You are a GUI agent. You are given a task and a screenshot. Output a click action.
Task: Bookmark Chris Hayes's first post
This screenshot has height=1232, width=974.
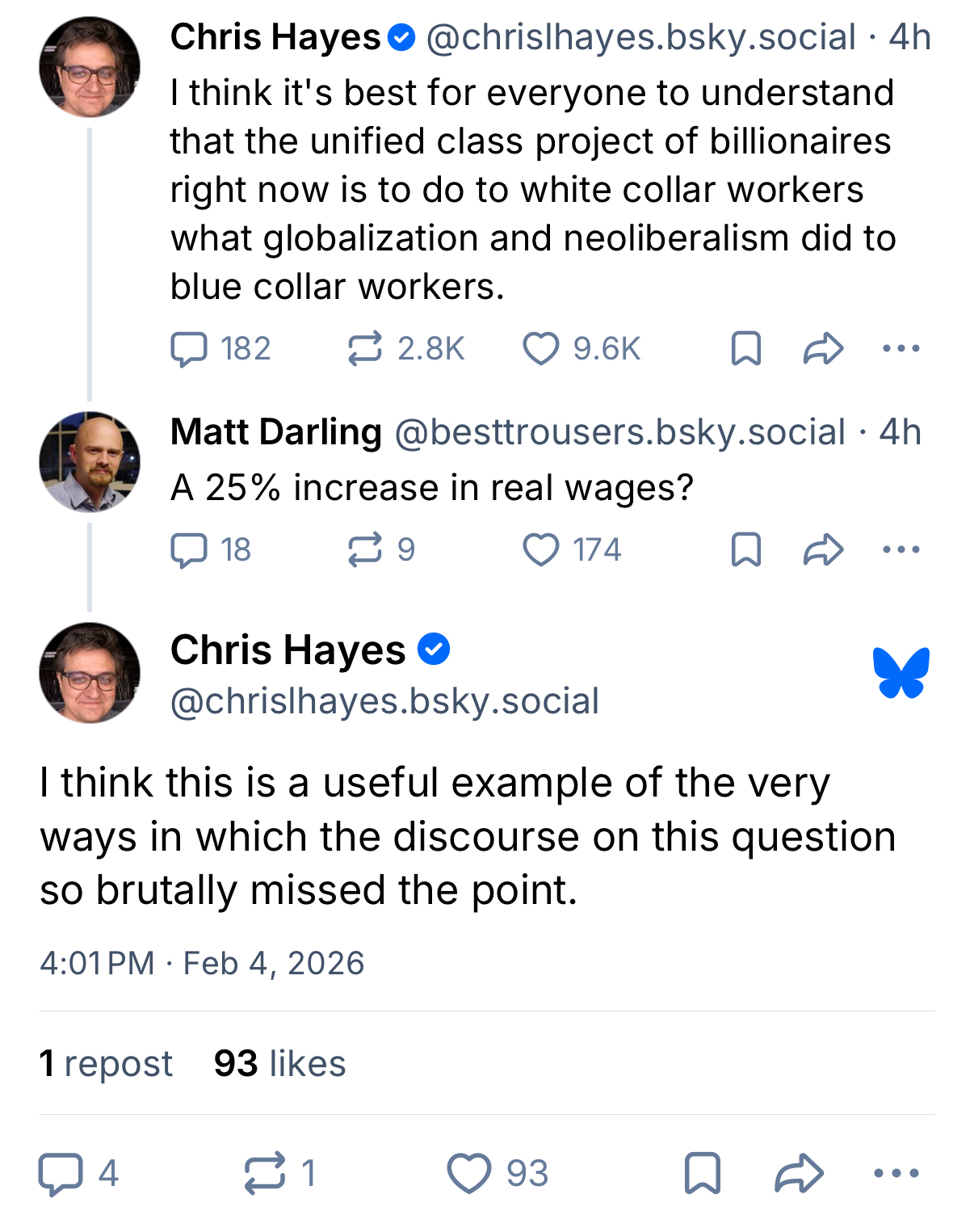pos(745,349)
